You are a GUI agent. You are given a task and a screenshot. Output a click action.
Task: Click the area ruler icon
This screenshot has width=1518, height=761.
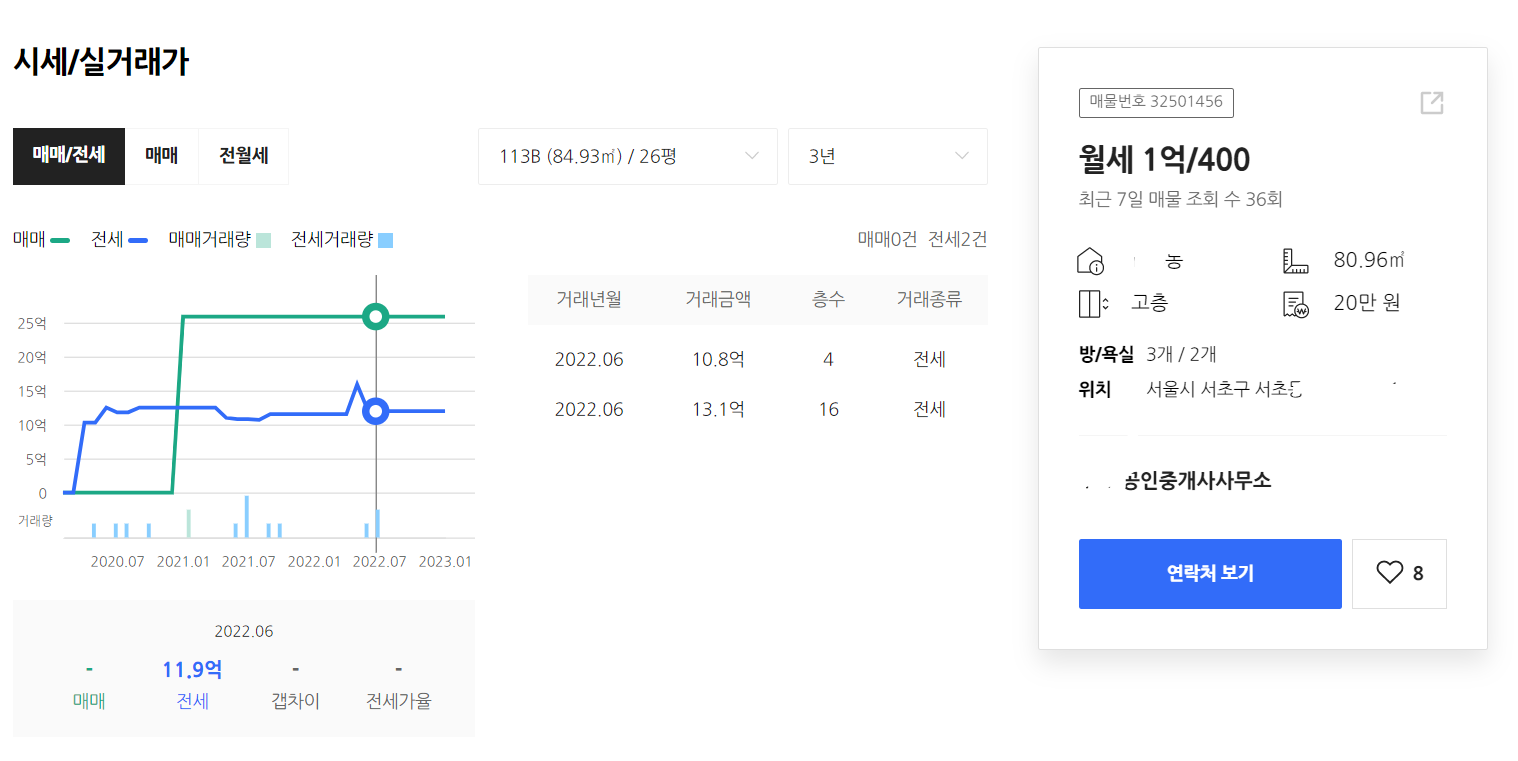[1296, 261]
